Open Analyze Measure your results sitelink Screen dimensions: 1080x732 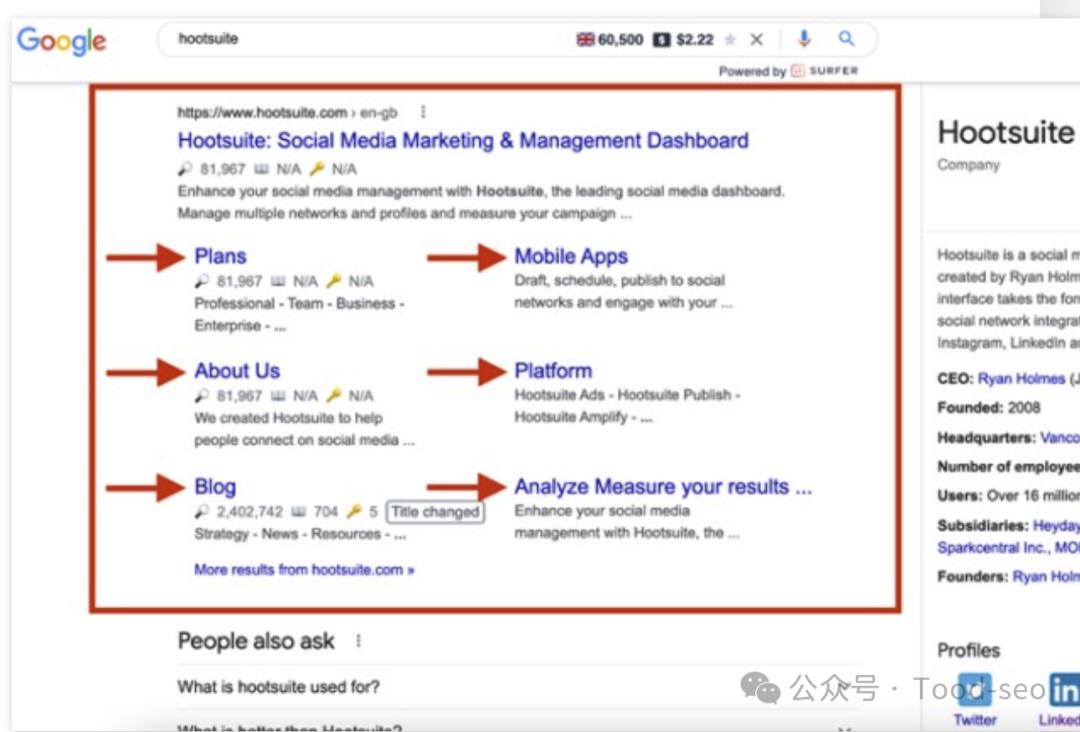(663, 486)
